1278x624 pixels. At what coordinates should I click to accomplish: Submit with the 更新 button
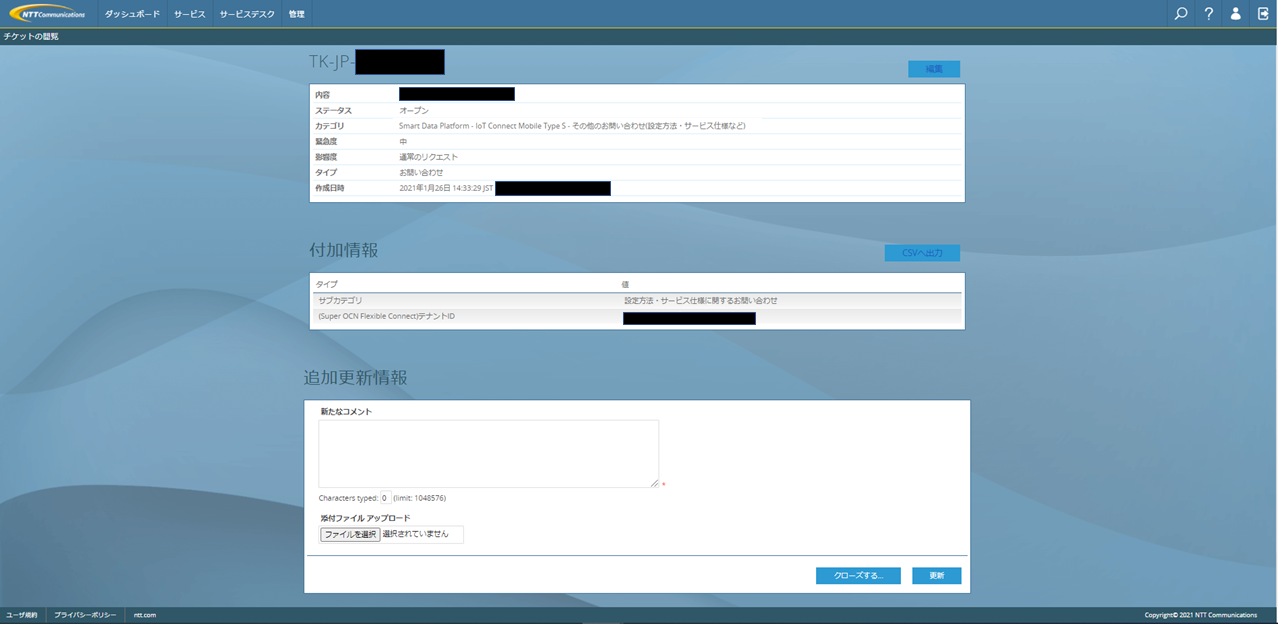click(x=936, y=576)
